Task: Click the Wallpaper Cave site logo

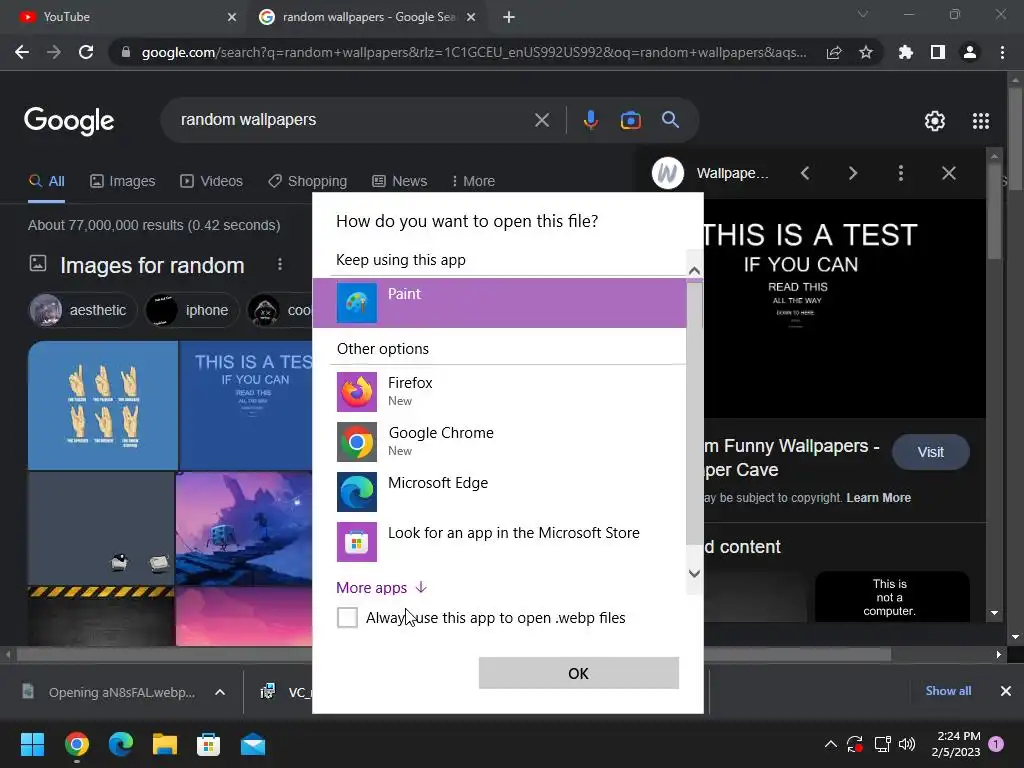Action: [667, 173]
